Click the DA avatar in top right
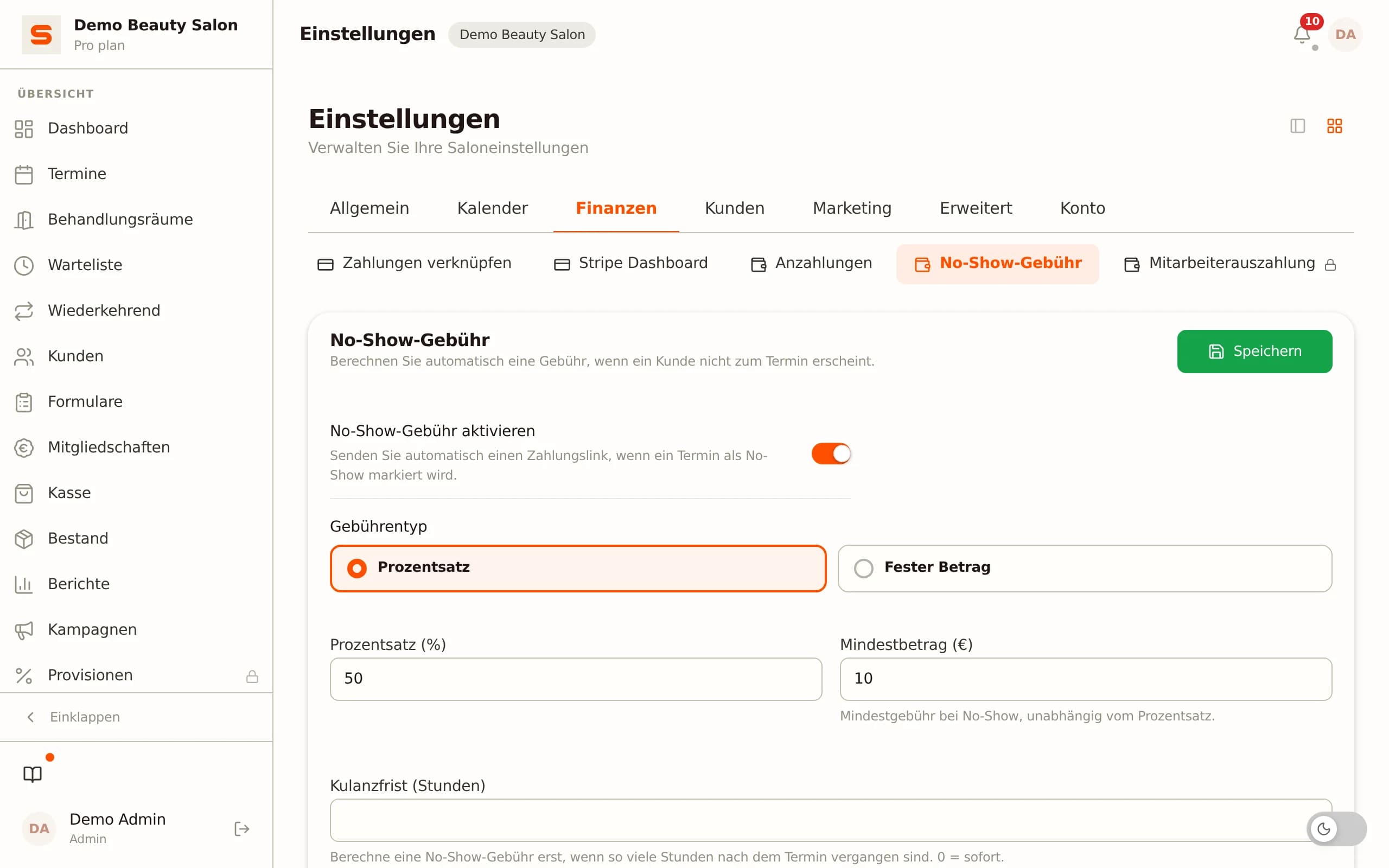 click(x=1345, y=34)
